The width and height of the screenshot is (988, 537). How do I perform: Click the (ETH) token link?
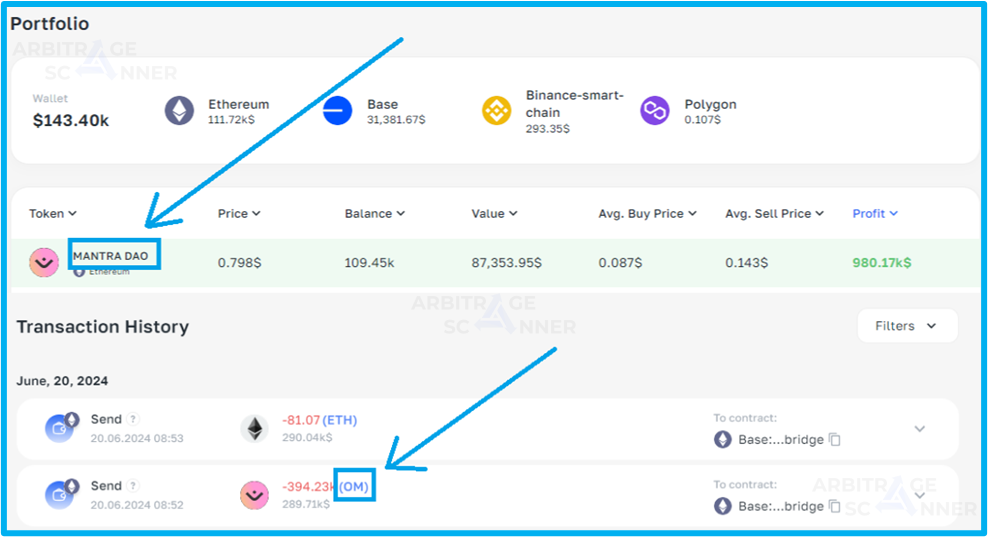pyautogui.click(x=340, y=420)
